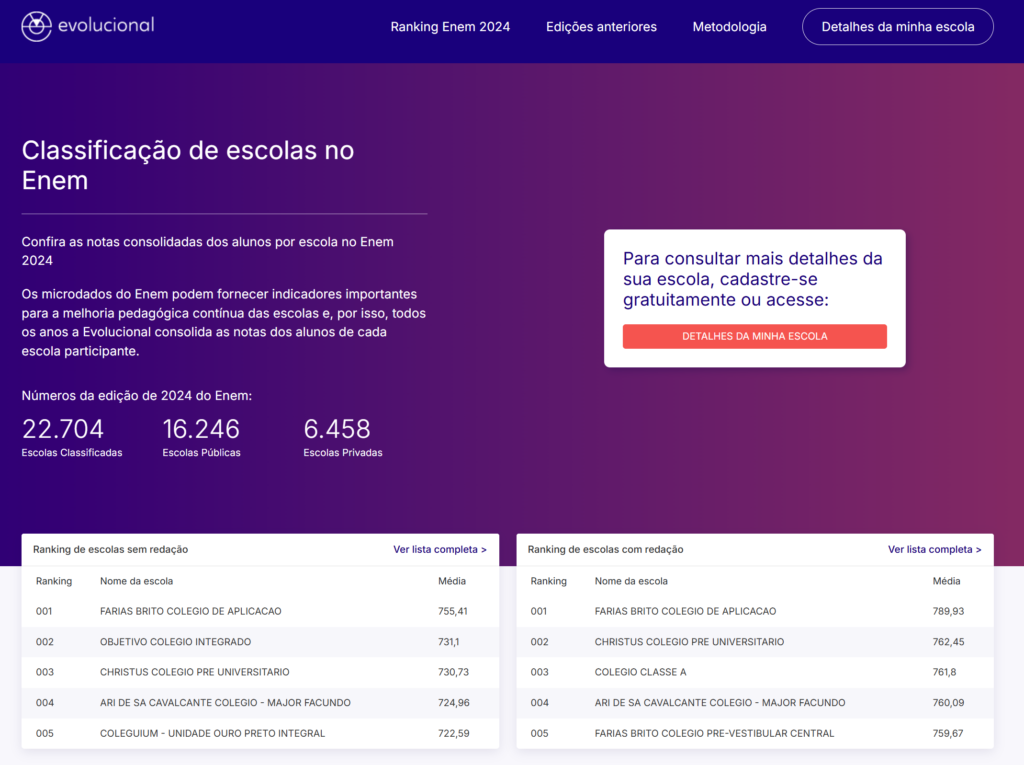Image resolution: width=1024 pixels, height=765 pixels.
Task: Click the 'Ranking de escolas com redação' title
Action: (x=605, y=549)
